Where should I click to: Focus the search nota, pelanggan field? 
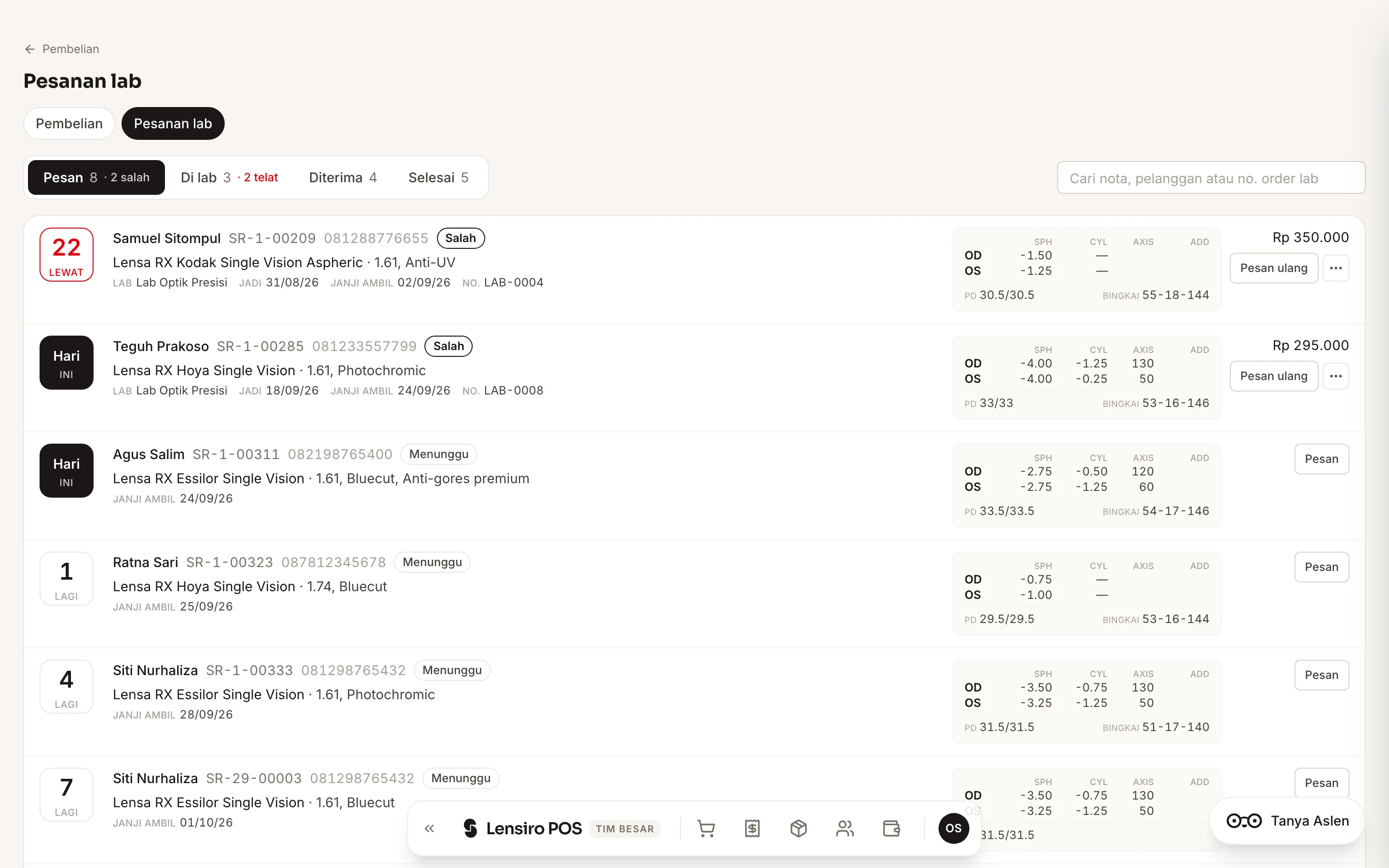pyautogui.click(x=1211, y=178)
